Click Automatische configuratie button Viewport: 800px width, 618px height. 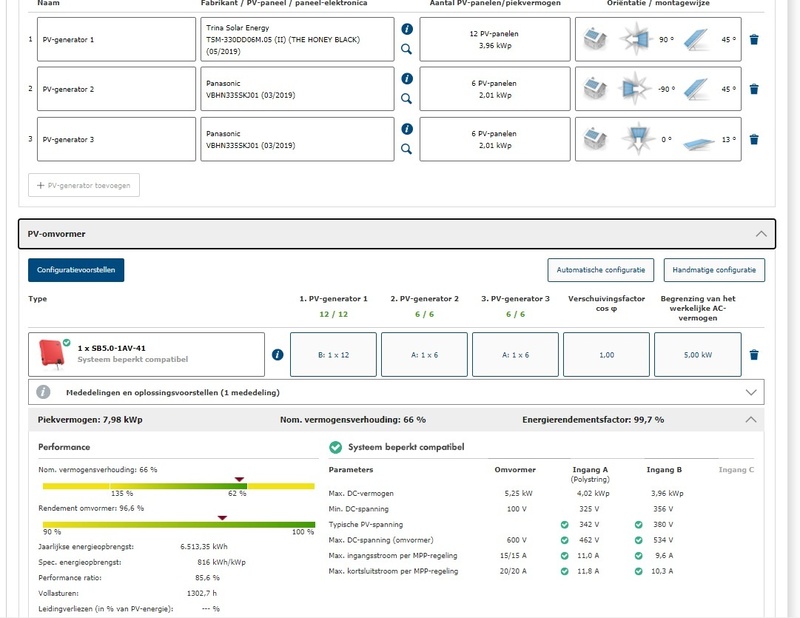click(602, 270)
